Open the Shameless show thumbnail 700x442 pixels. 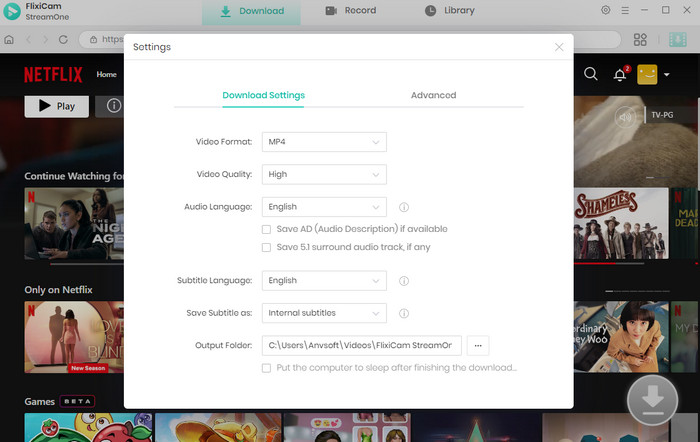pos(621,223)
